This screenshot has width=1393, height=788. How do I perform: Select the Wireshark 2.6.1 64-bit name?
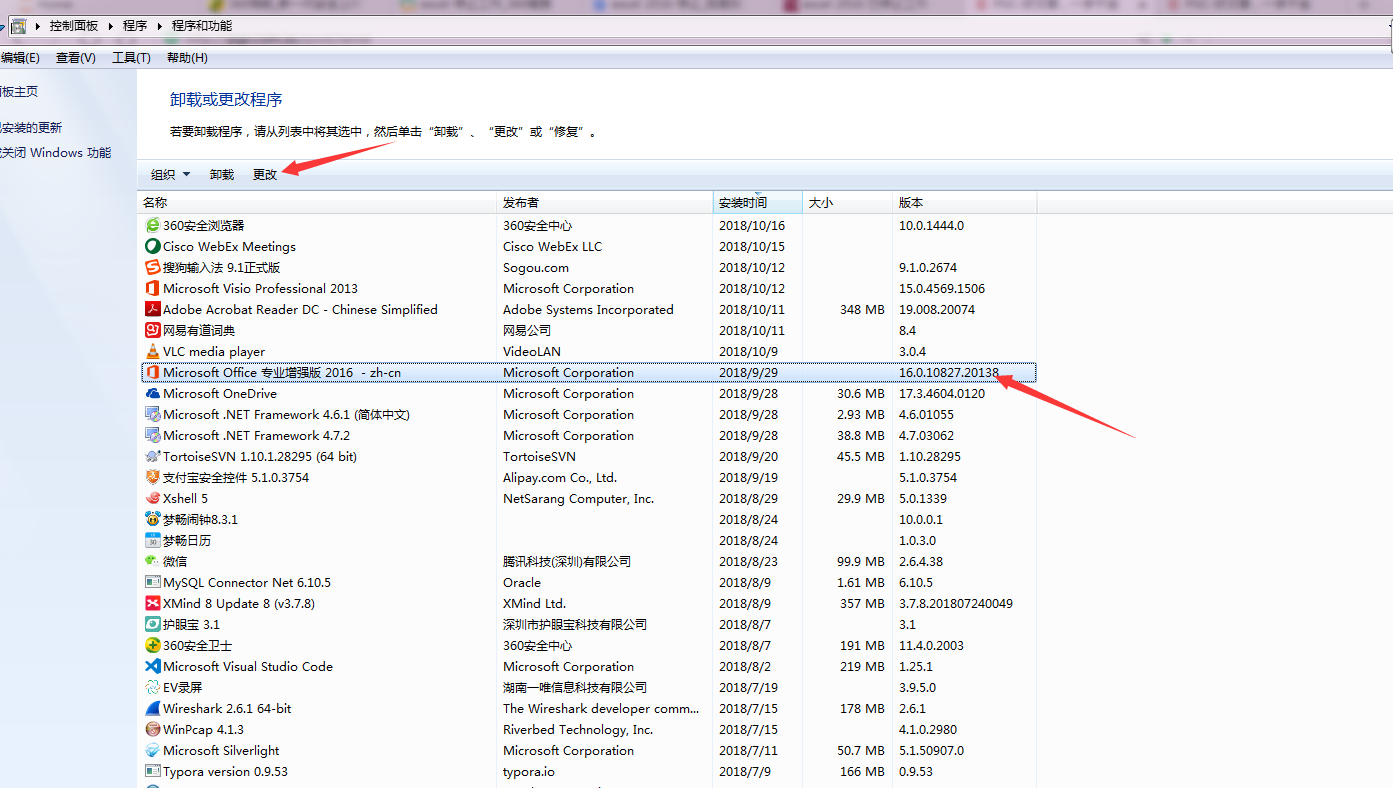pos(227,708)
